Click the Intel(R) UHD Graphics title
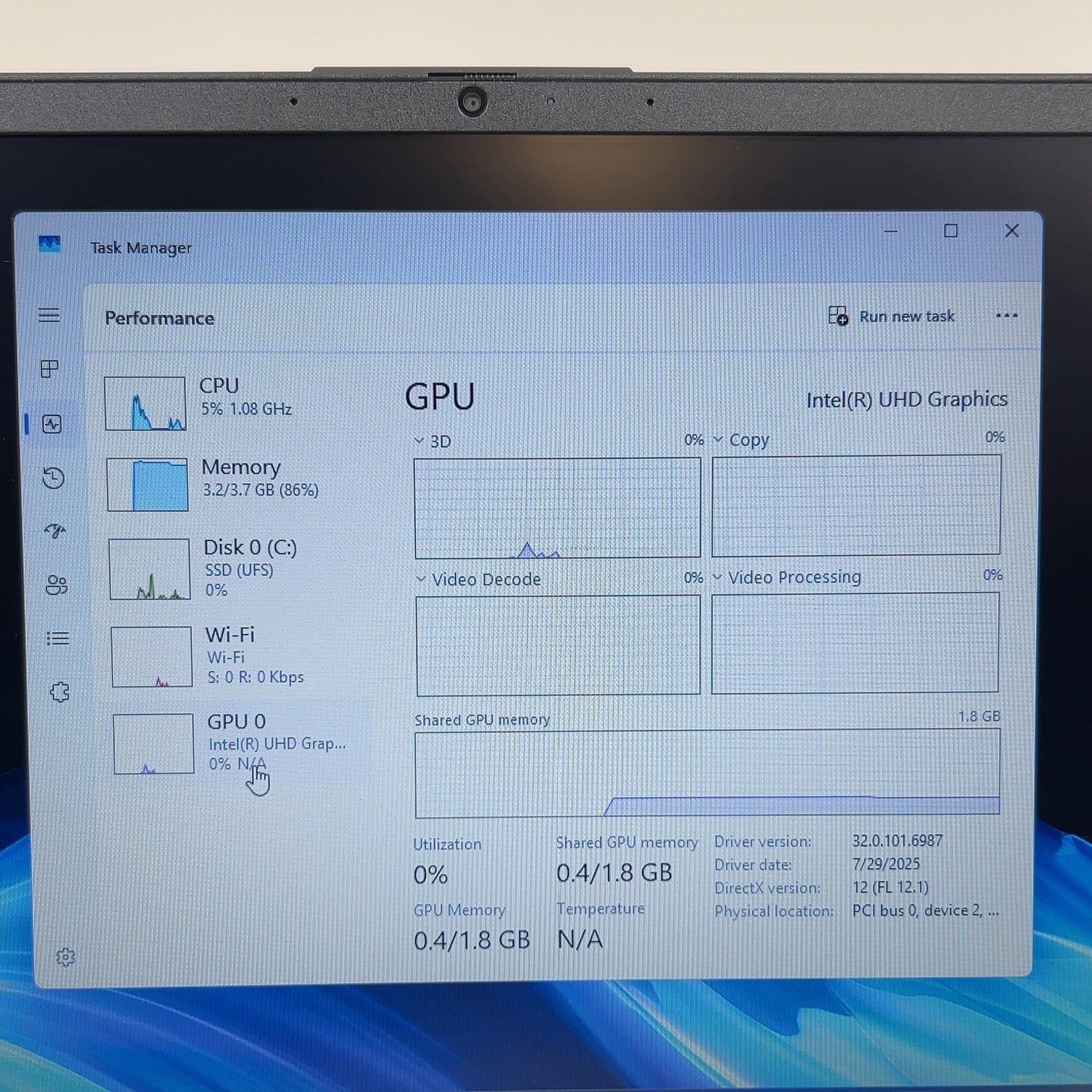1092x1092 pixels. tap(907, 400)
